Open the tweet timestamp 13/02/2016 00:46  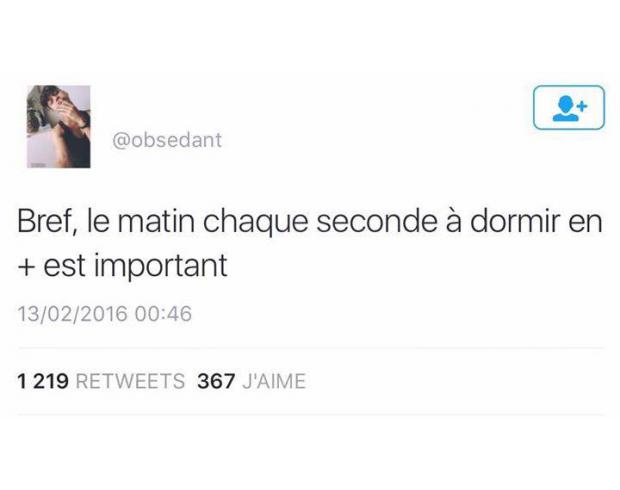point(105,314)
